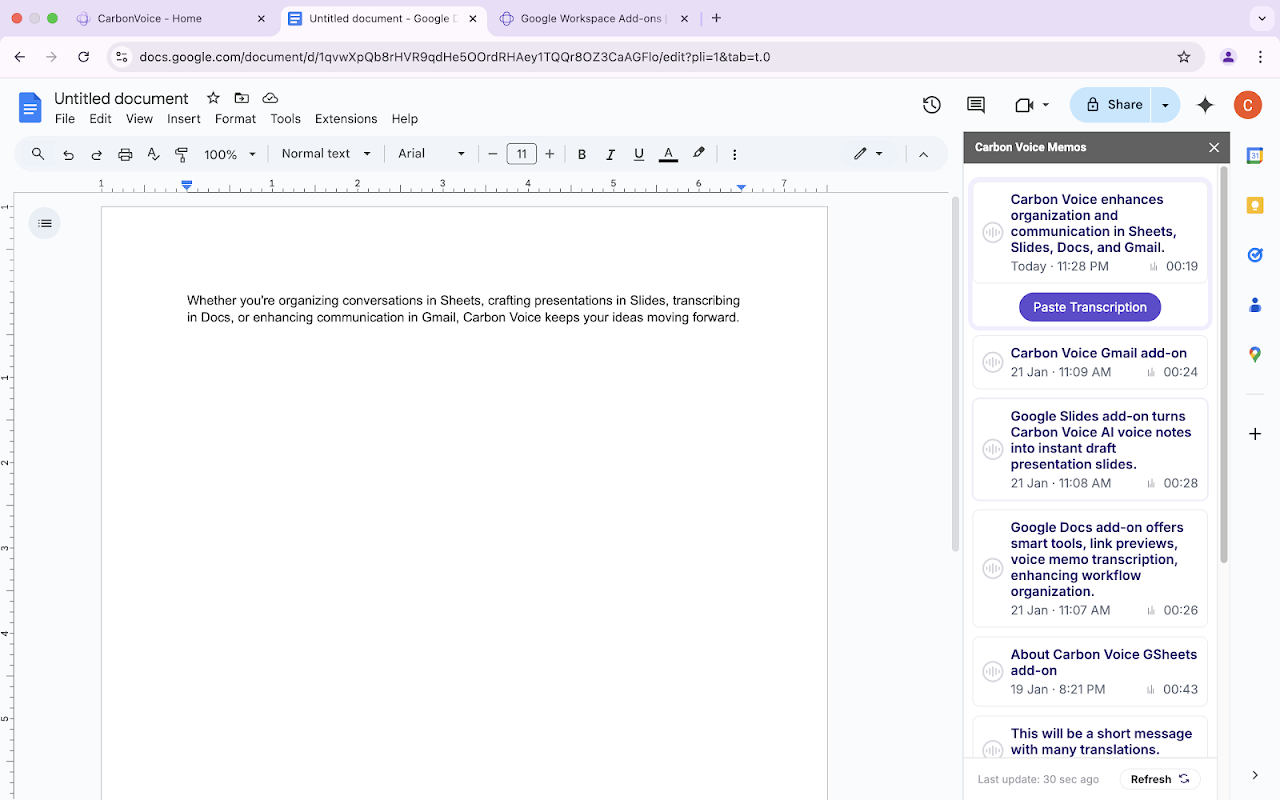The height and width of the screenshot is (800, 1280).
Task: Collapse the menus with the toolbar chevron
Action: click(x=923, y=154)
